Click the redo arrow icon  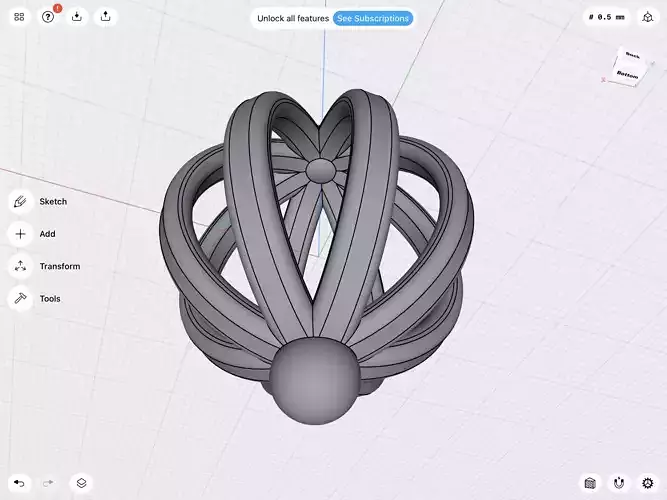pos(48,483)
